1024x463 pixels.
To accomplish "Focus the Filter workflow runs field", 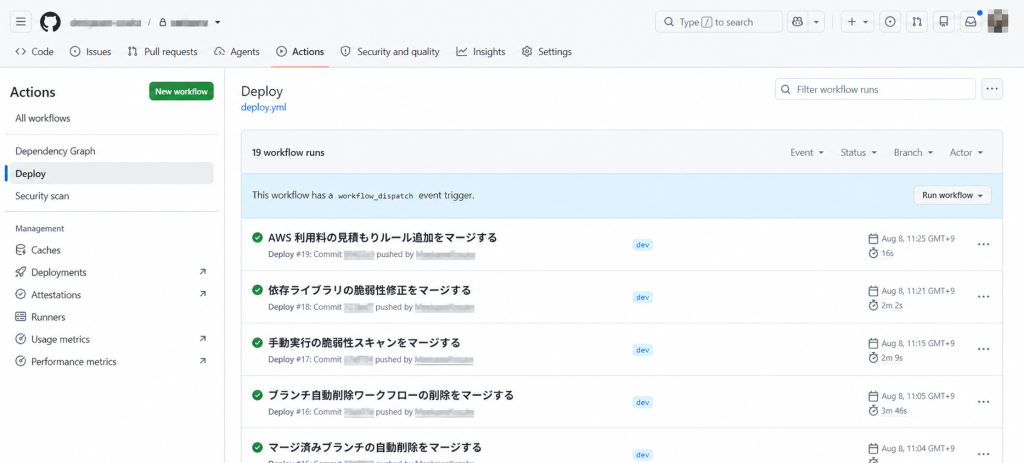I will click(x=875, y=89).
